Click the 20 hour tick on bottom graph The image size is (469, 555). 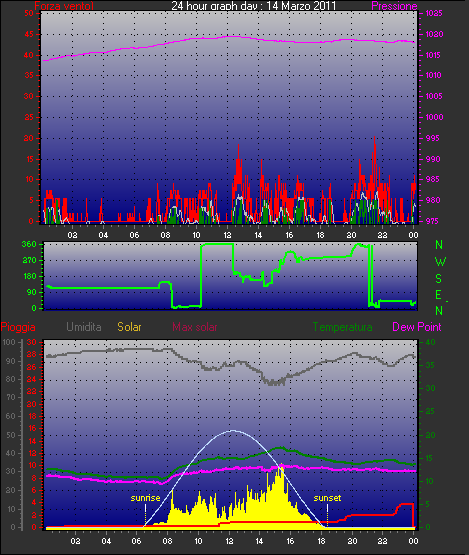352,541
